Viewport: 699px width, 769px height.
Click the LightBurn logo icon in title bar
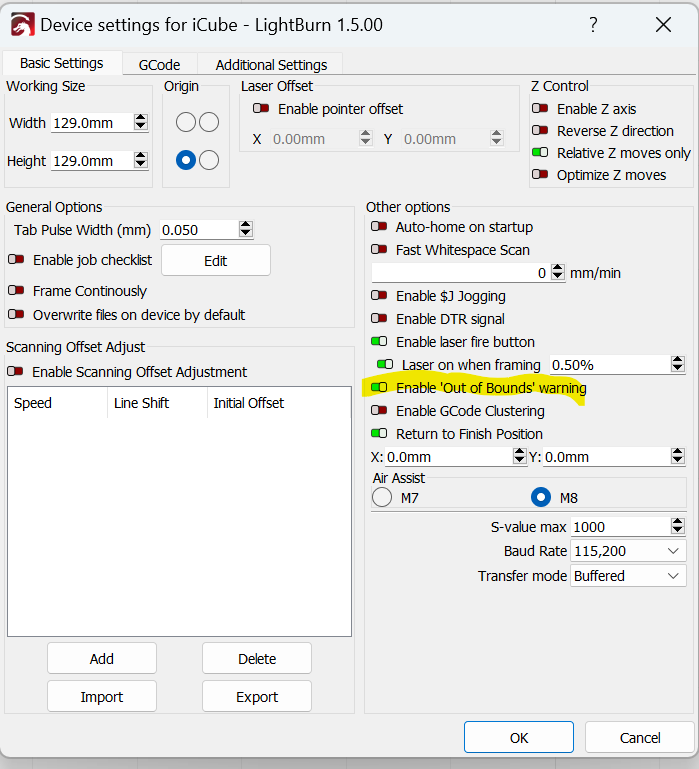[23, 25]
